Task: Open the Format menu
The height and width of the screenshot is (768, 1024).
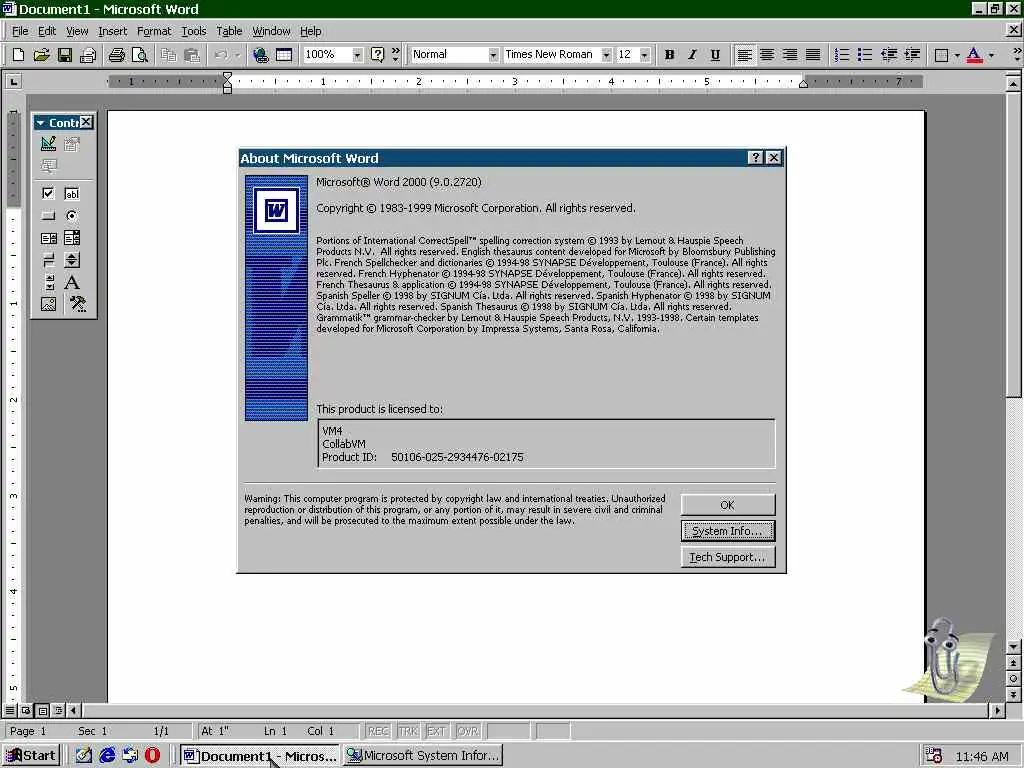Action: point(153,31)
